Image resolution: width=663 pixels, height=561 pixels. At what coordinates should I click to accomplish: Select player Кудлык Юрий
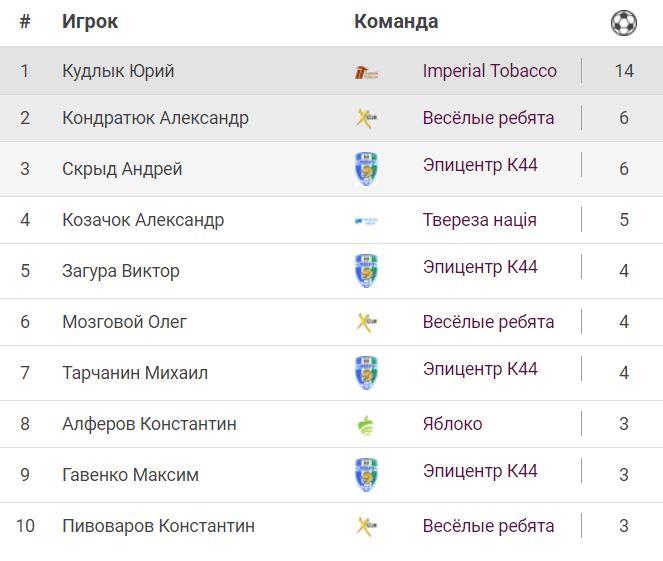pos(118,71)
